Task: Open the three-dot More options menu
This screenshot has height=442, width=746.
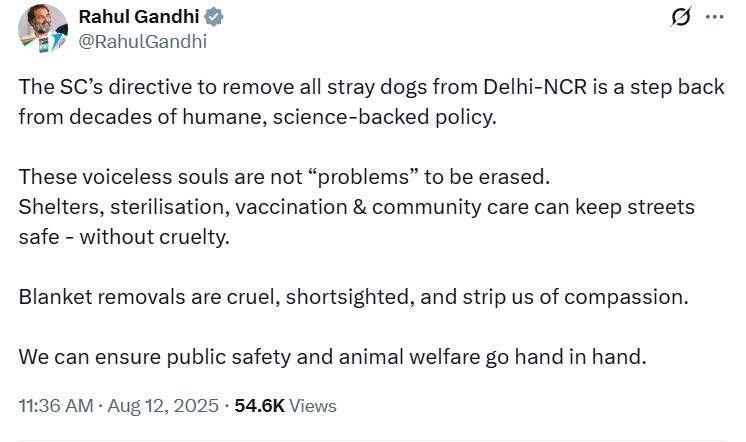Action: [714, 19]
